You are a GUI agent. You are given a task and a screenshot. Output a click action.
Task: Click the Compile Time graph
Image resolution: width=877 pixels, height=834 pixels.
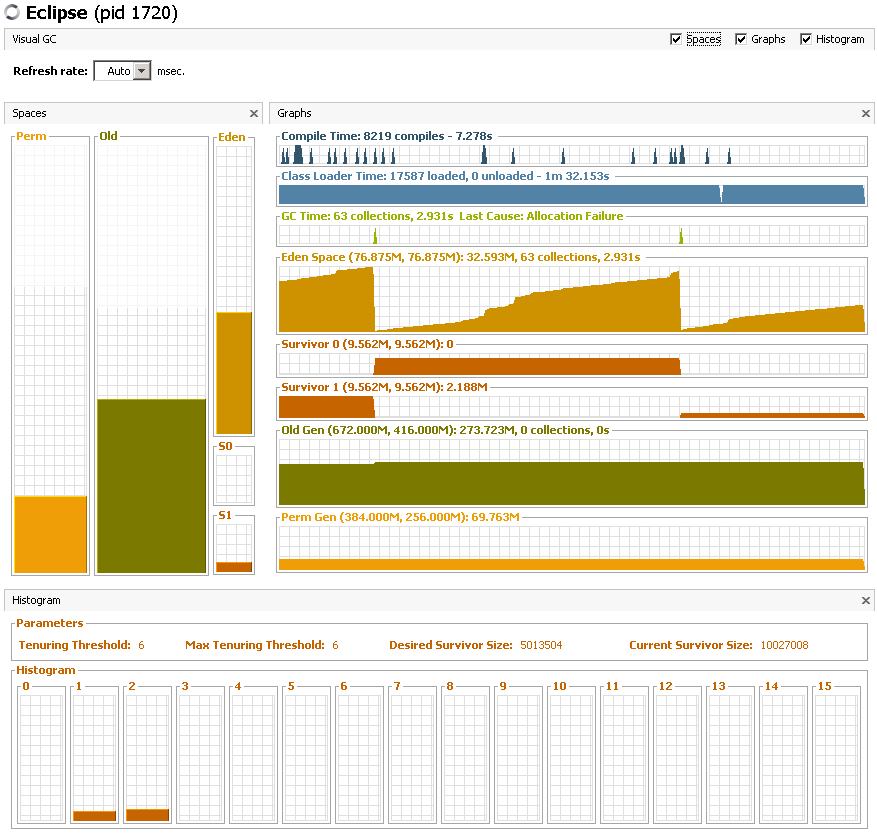tap(572, 154)
